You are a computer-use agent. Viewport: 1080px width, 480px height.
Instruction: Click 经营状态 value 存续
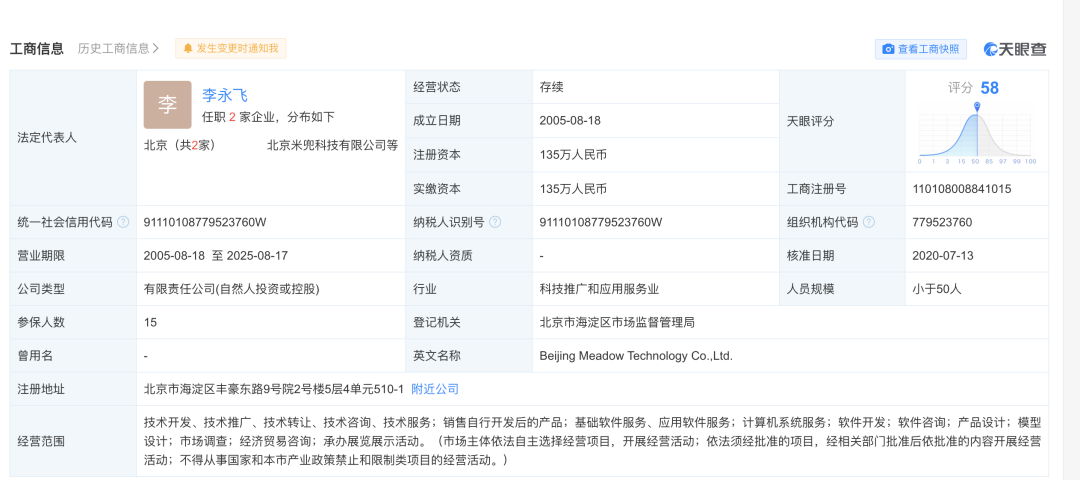point(552,87)
